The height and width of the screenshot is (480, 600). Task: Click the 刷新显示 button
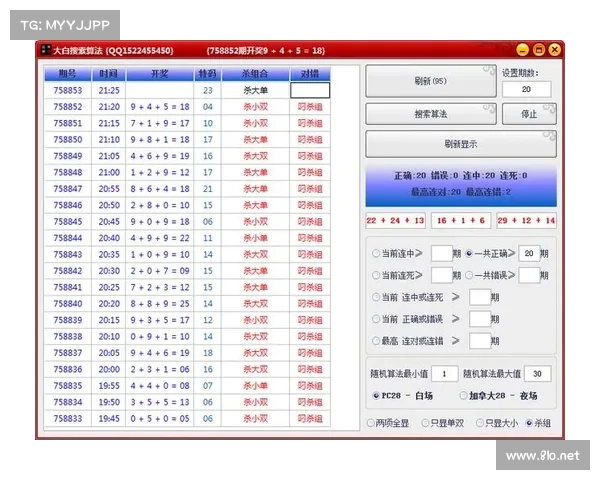461,144
